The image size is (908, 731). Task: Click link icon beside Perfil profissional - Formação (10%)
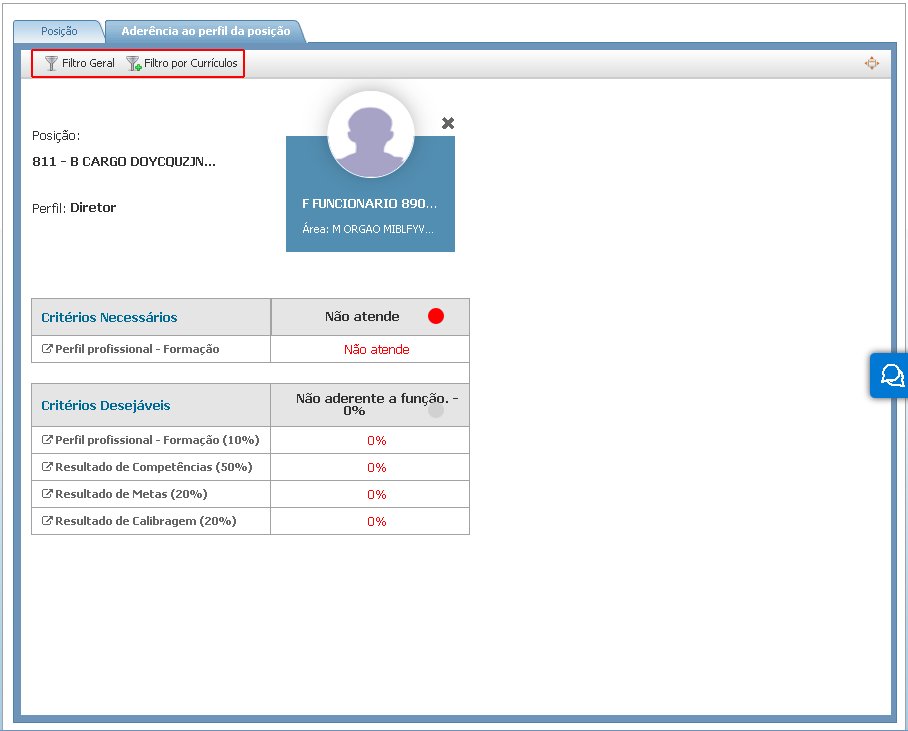tap(47, 440)
